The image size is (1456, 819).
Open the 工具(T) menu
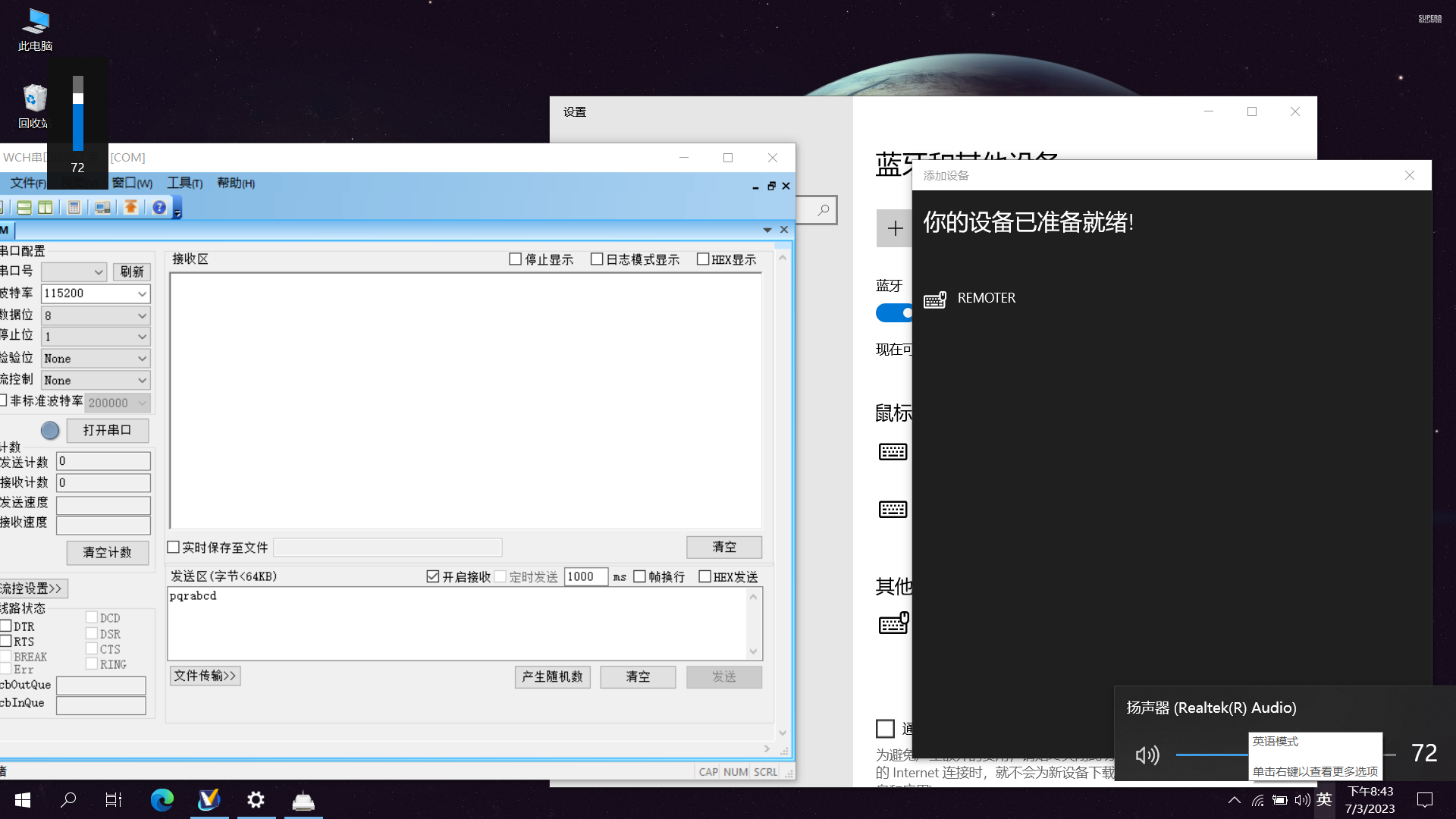coord(184,183)
